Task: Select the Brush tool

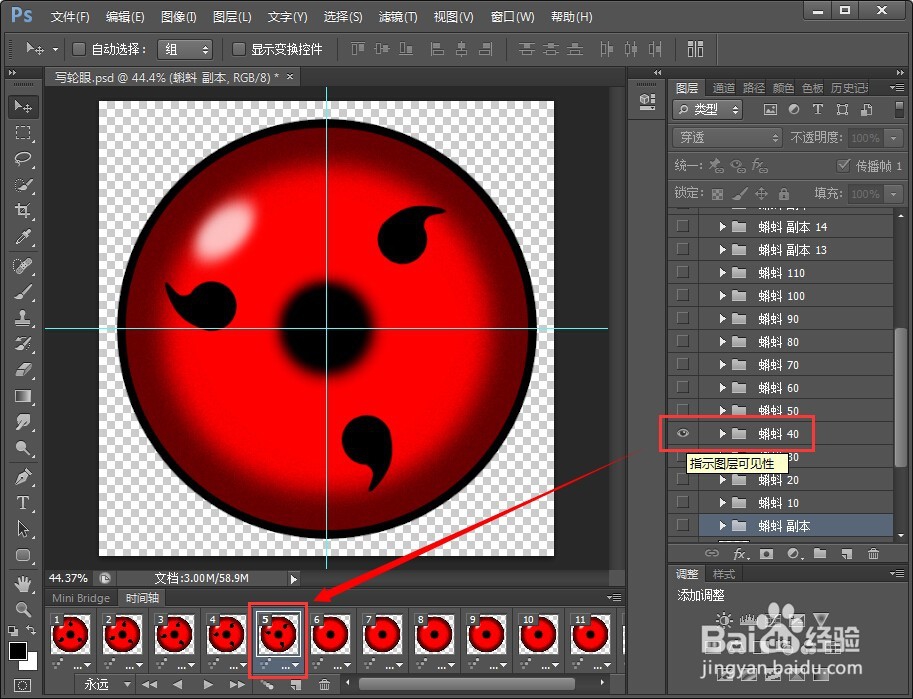Action: [23, 292]
